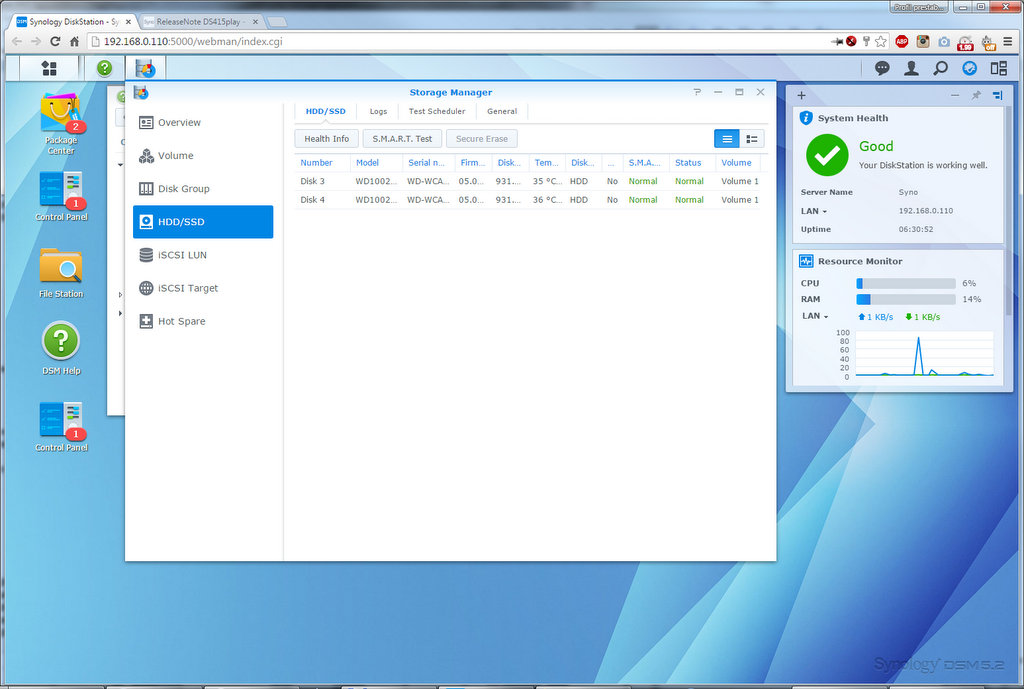Open the DSM Main Menu grid icon
1024x689 pixels.
pyautogui.click(x=49, y=68)
